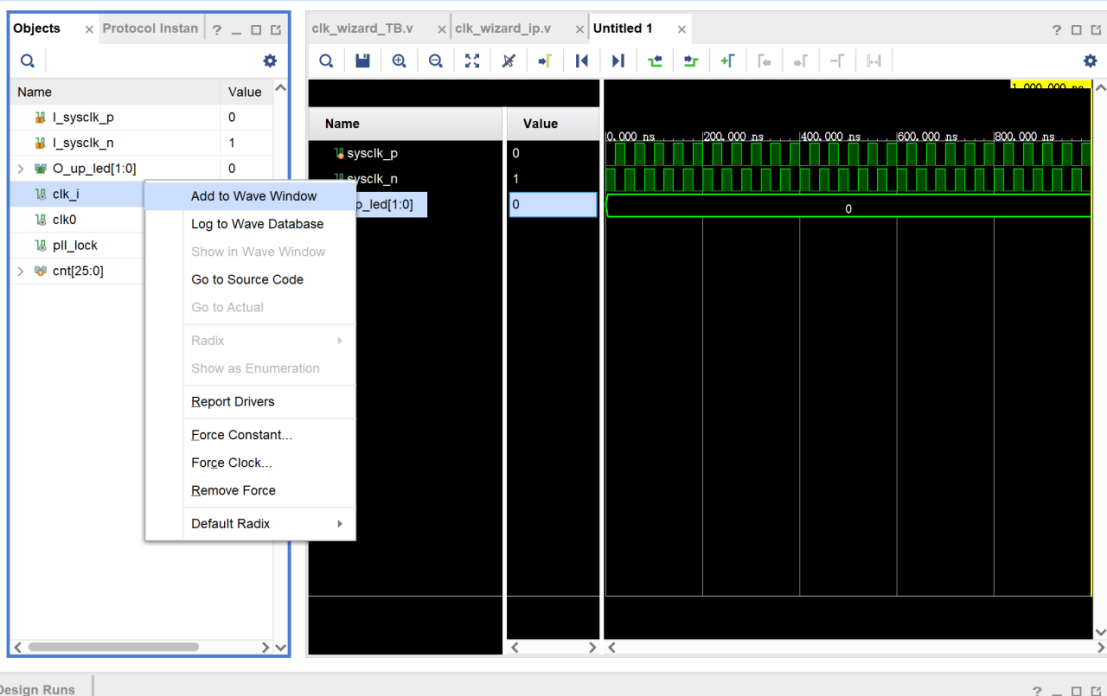
Task: Open Objects panel settings gear
Action: (x=270, y=61)
